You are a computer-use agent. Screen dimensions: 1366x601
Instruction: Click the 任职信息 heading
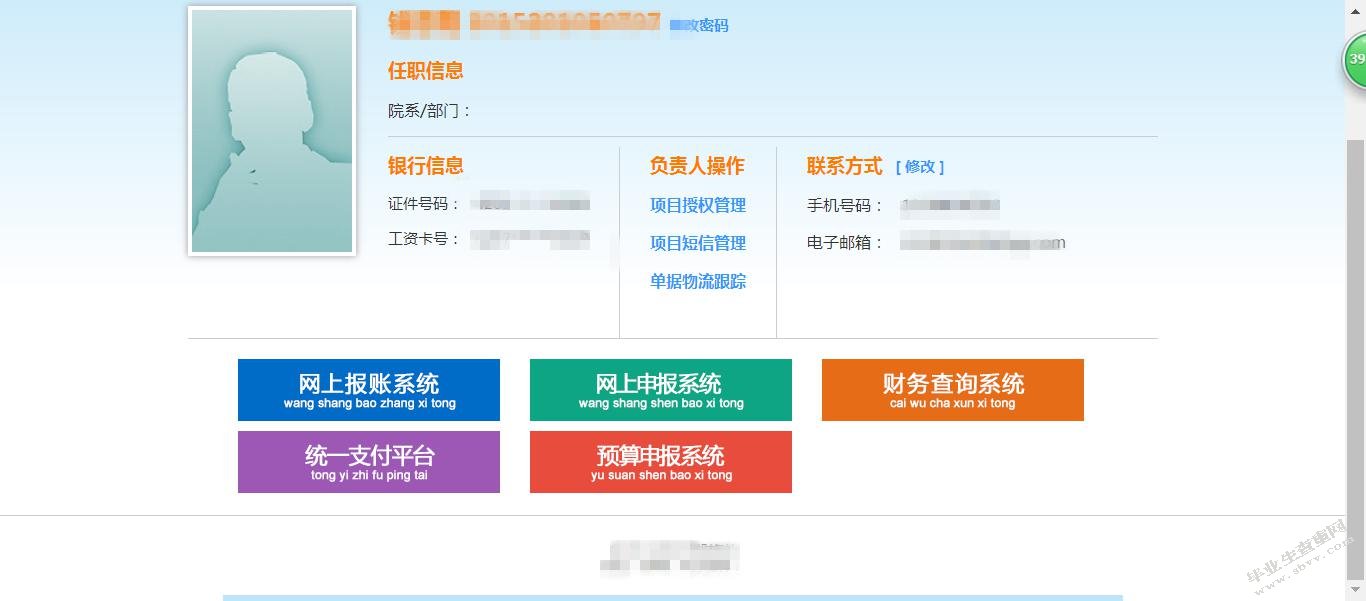click(426, 71)
